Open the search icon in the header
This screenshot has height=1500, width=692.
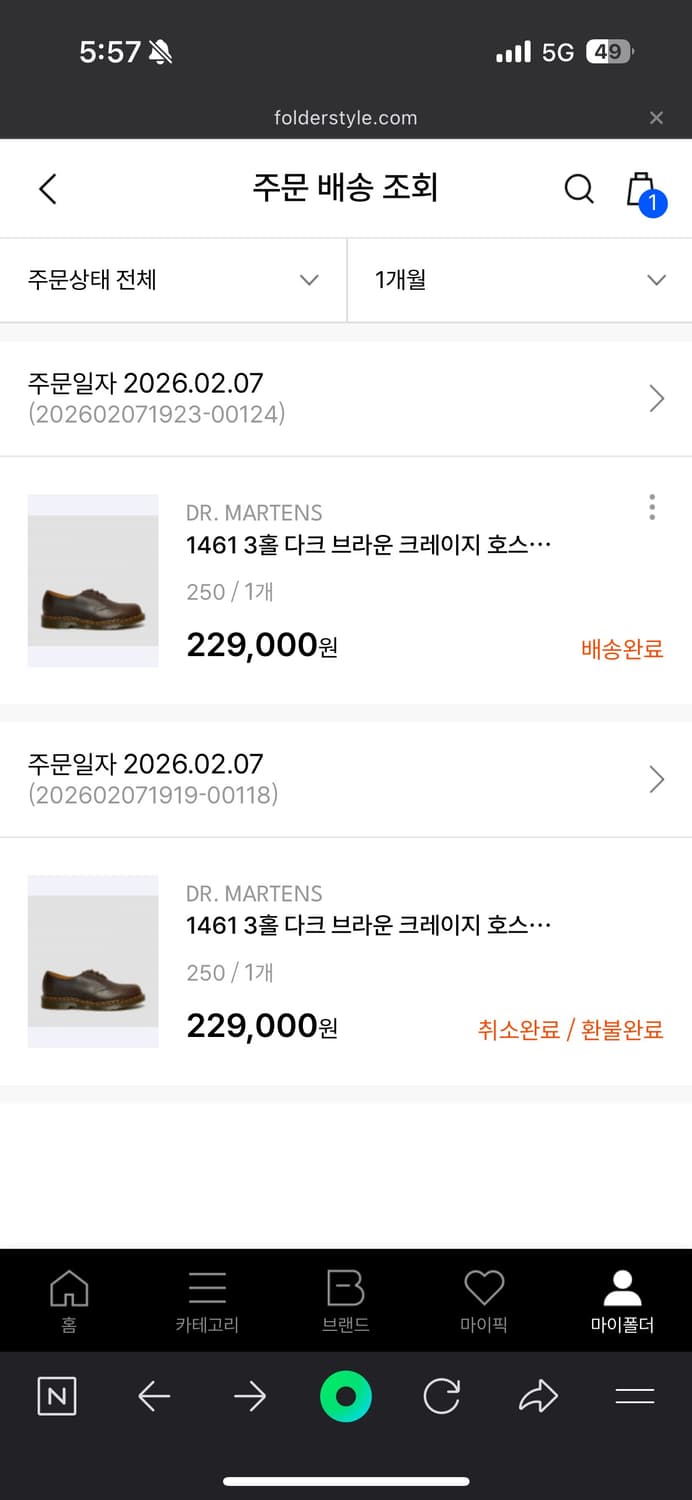click(x=579, y=188)
